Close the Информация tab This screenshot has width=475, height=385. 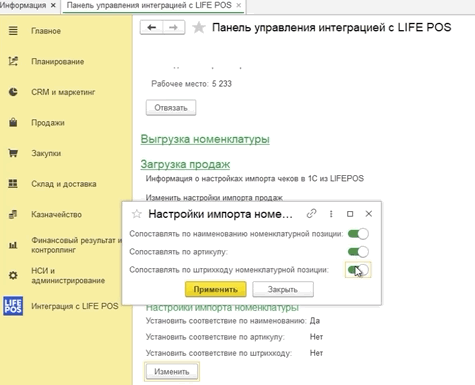point(53,5)
